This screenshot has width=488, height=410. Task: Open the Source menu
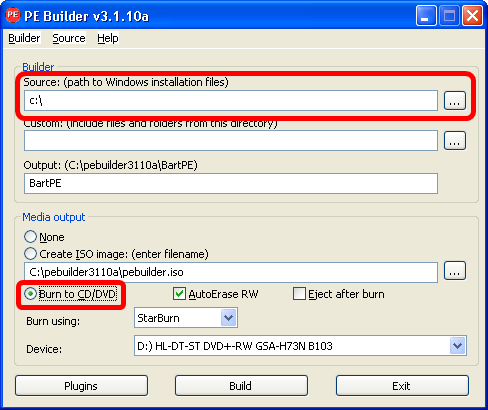[x=69, y=38]
